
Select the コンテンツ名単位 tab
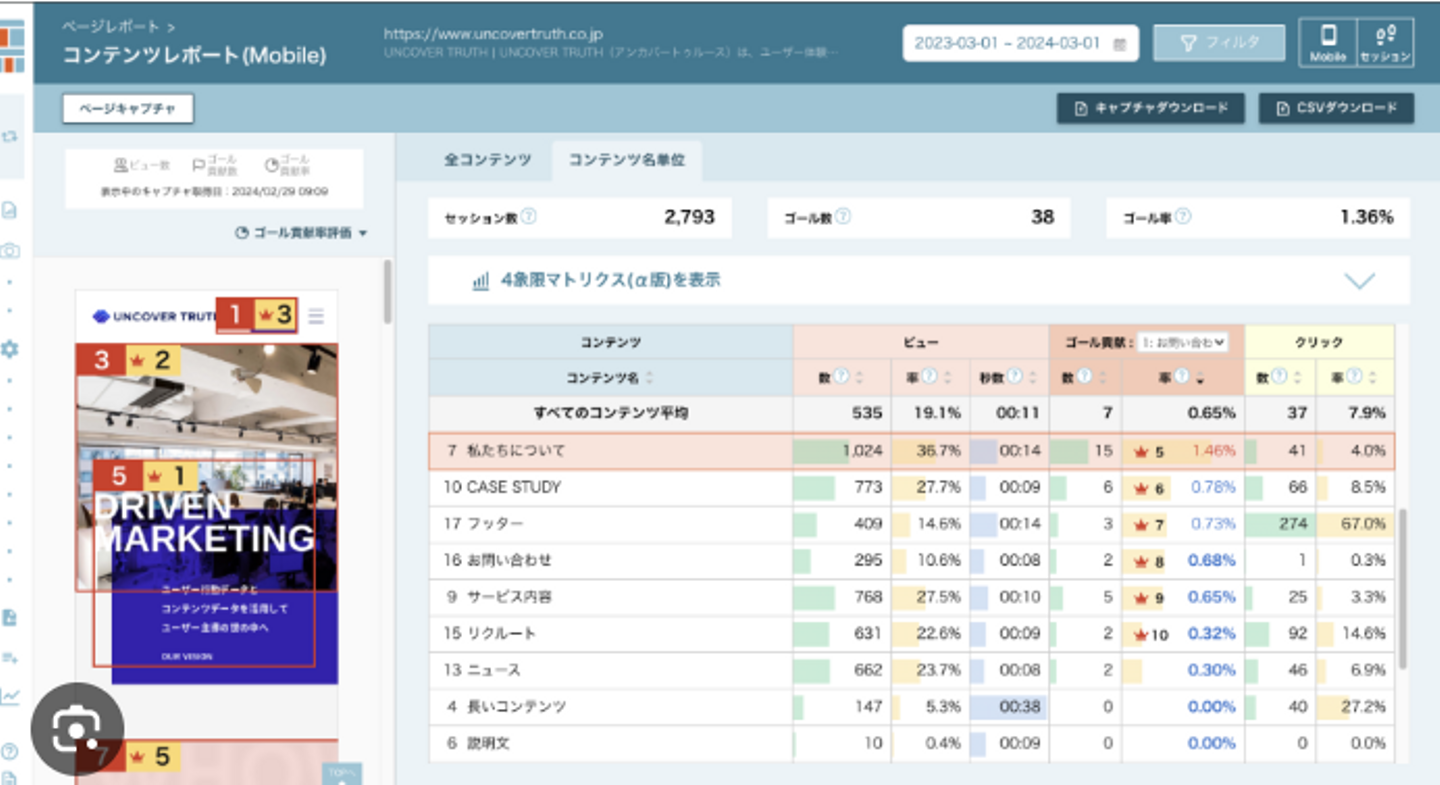point(627,160)
